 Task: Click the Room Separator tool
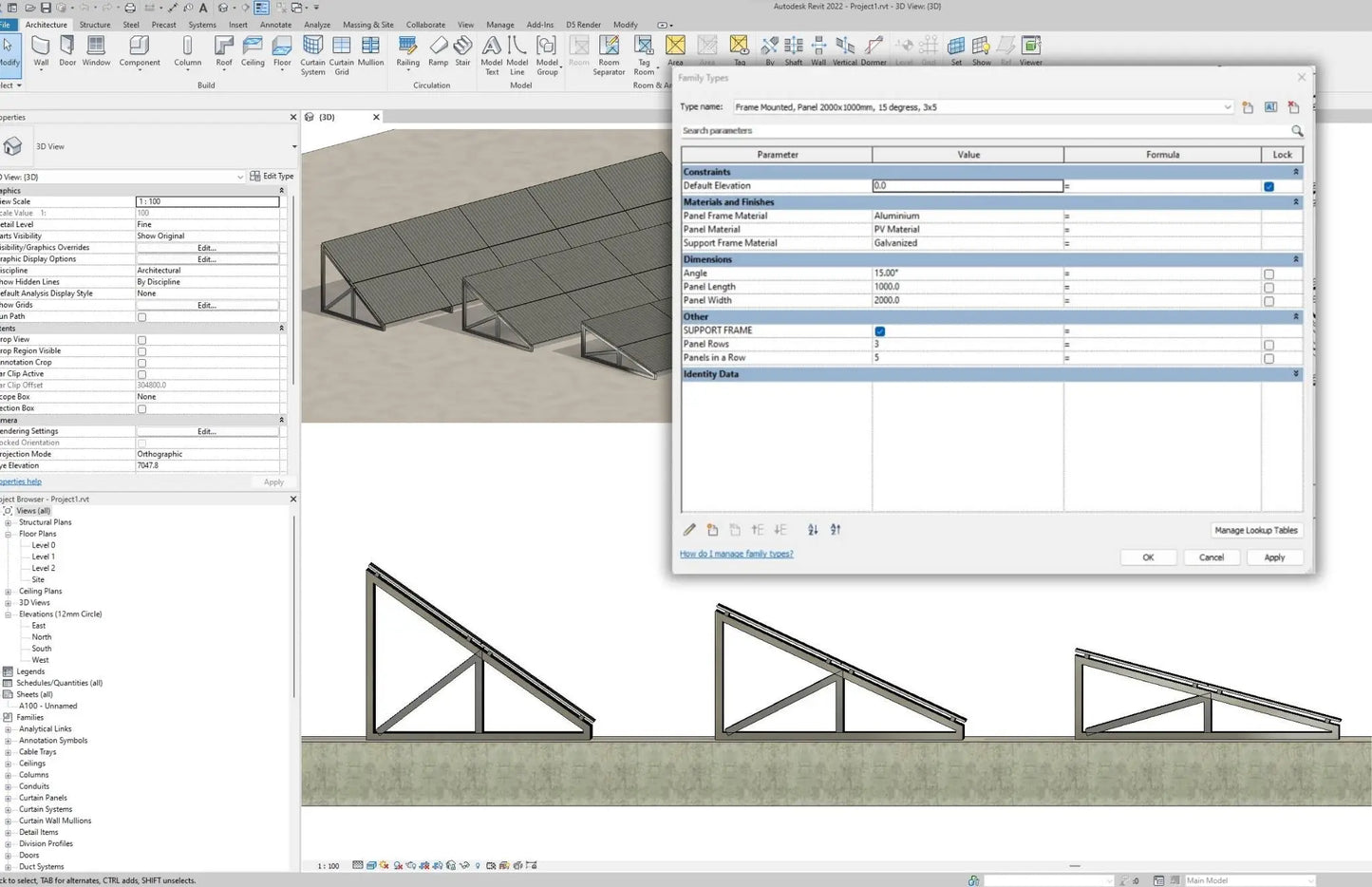click(609, 50)
